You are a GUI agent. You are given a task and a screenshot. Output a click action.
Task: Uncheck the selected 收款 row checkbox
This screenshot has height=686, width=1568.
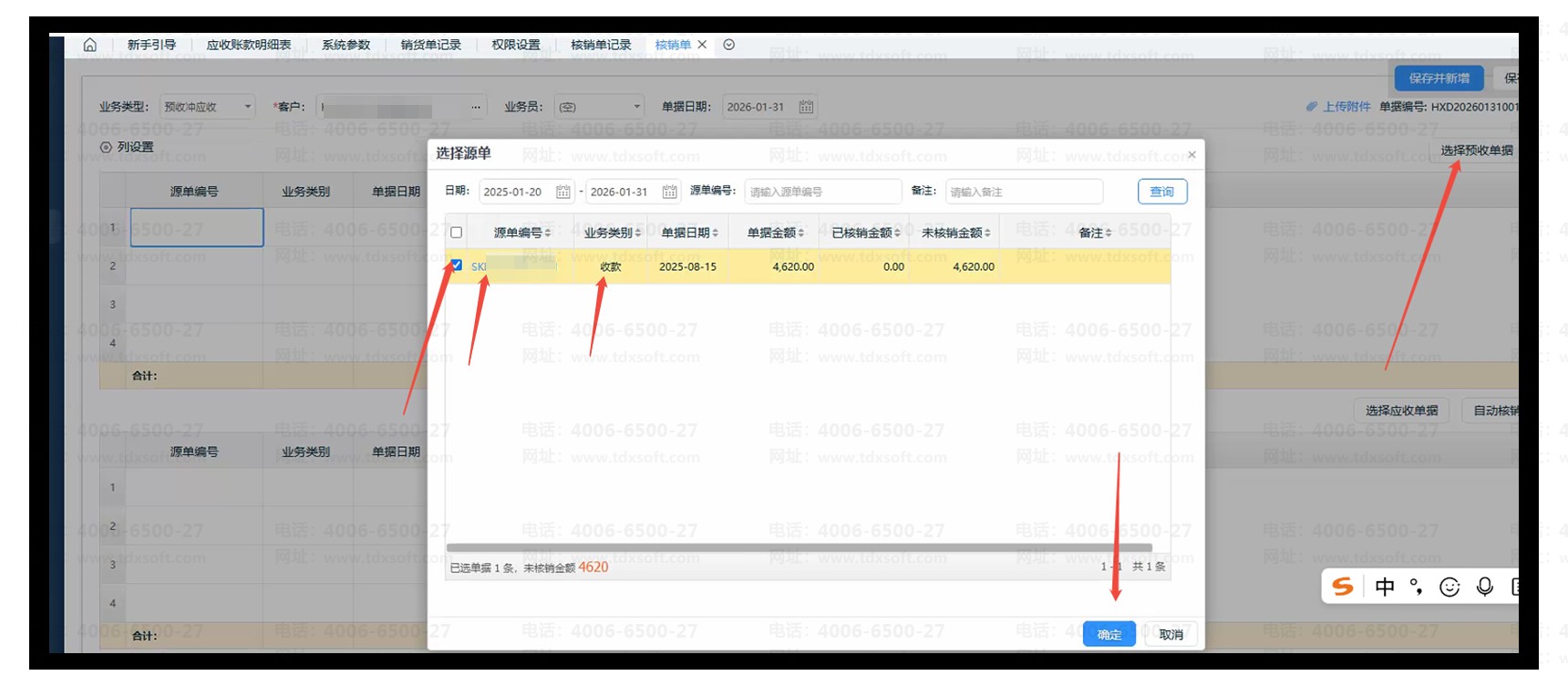[x=457, y=265]
